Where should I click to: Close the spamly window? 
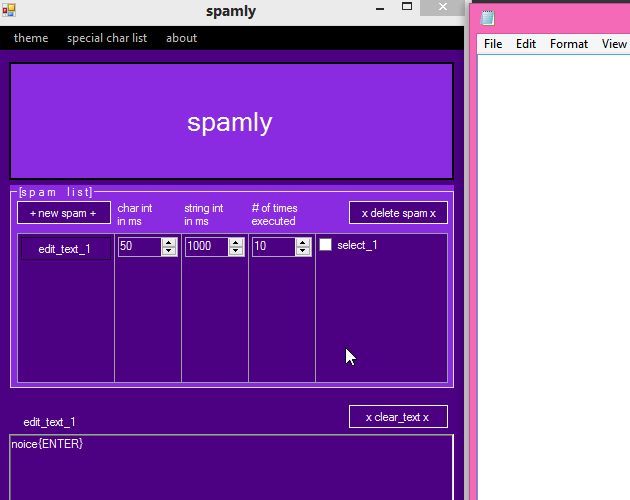pos(442,7)
